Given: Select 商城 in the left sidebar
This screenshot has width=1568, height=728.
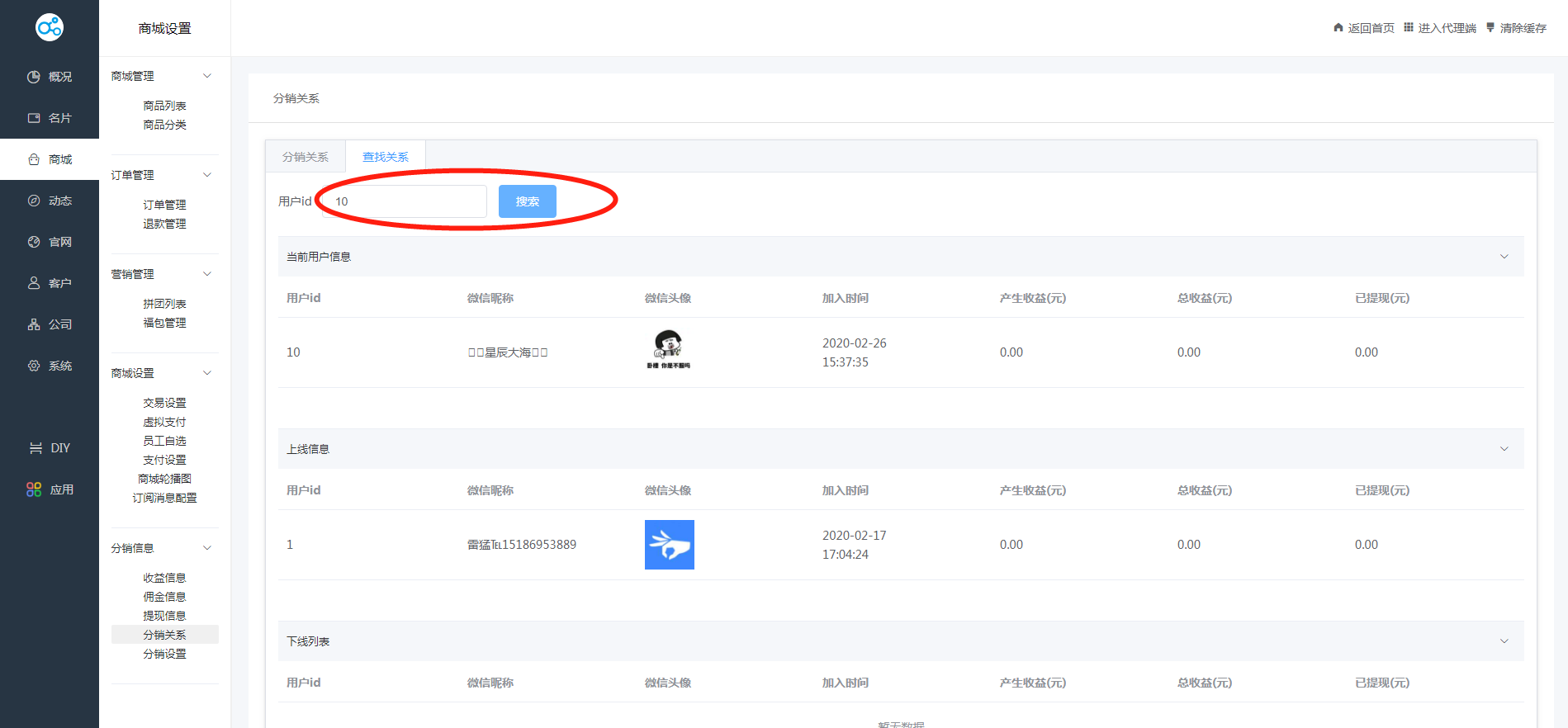Looking at the screenshot, I should 50,159.
